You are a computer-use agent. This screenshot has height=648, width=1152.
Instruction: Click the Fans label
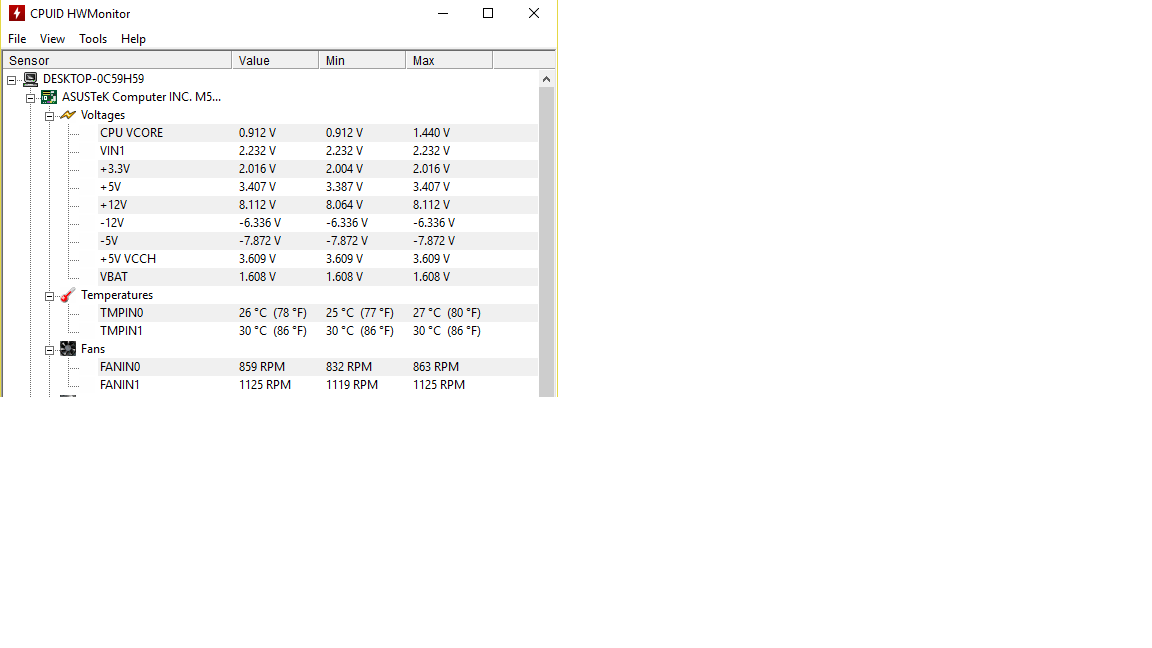[x=93, y=349]
